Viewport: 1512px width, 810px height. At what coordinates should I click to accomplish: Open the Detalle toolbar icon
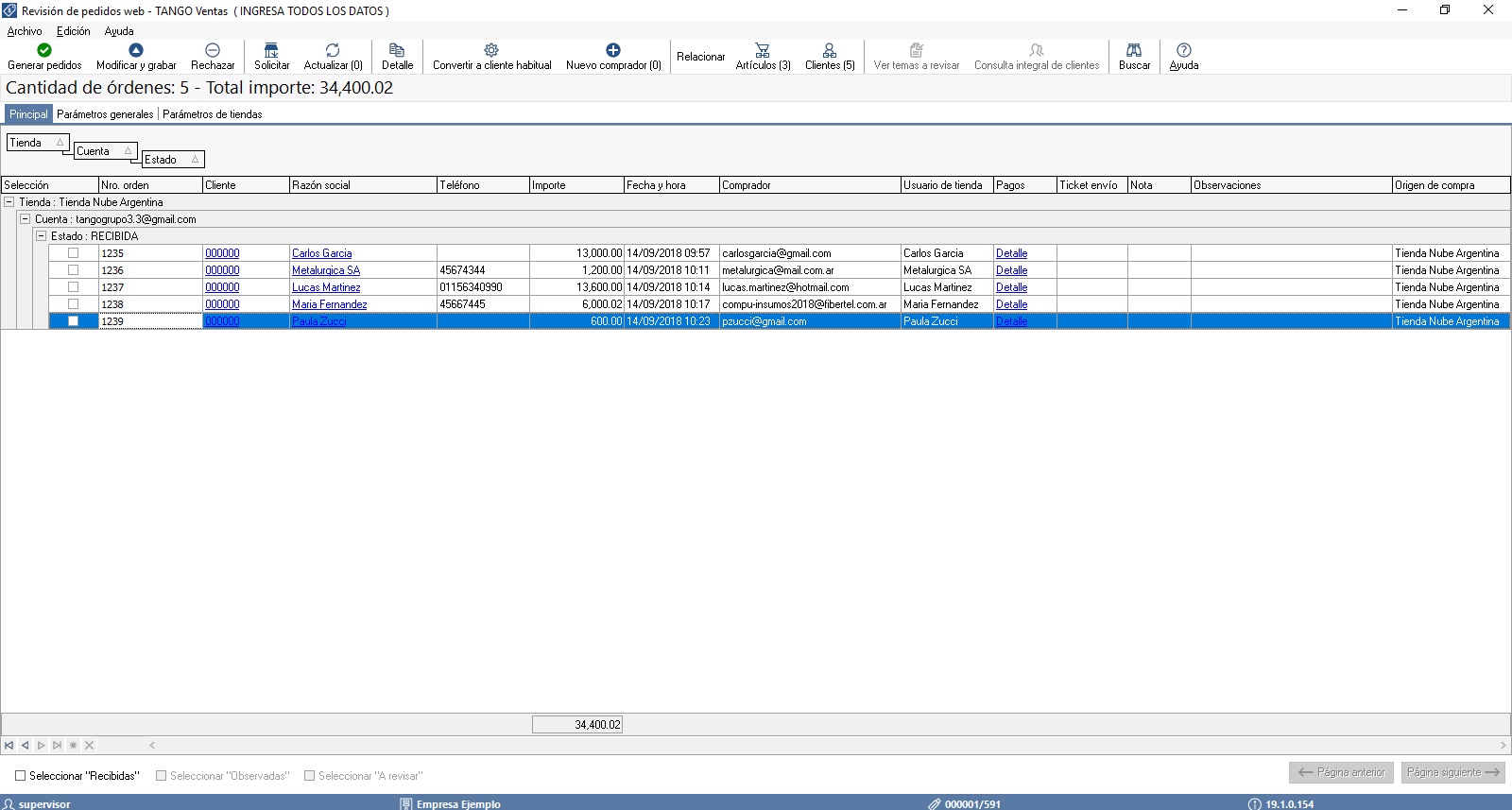click(397, 50)
